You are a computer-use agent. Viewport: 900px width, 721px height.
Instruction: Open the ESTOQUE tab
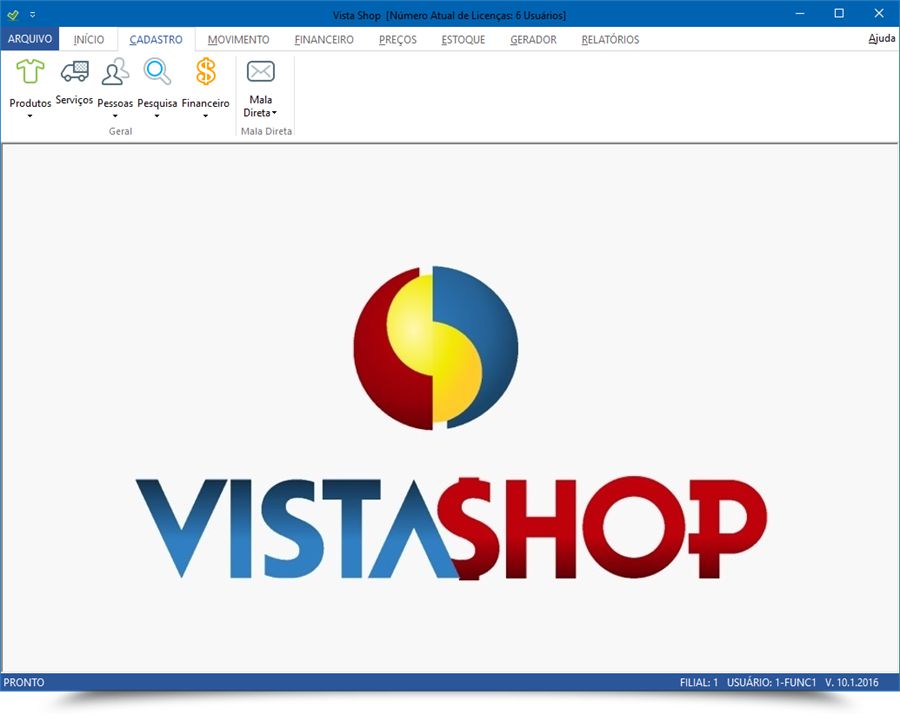[x=463, y=39]
